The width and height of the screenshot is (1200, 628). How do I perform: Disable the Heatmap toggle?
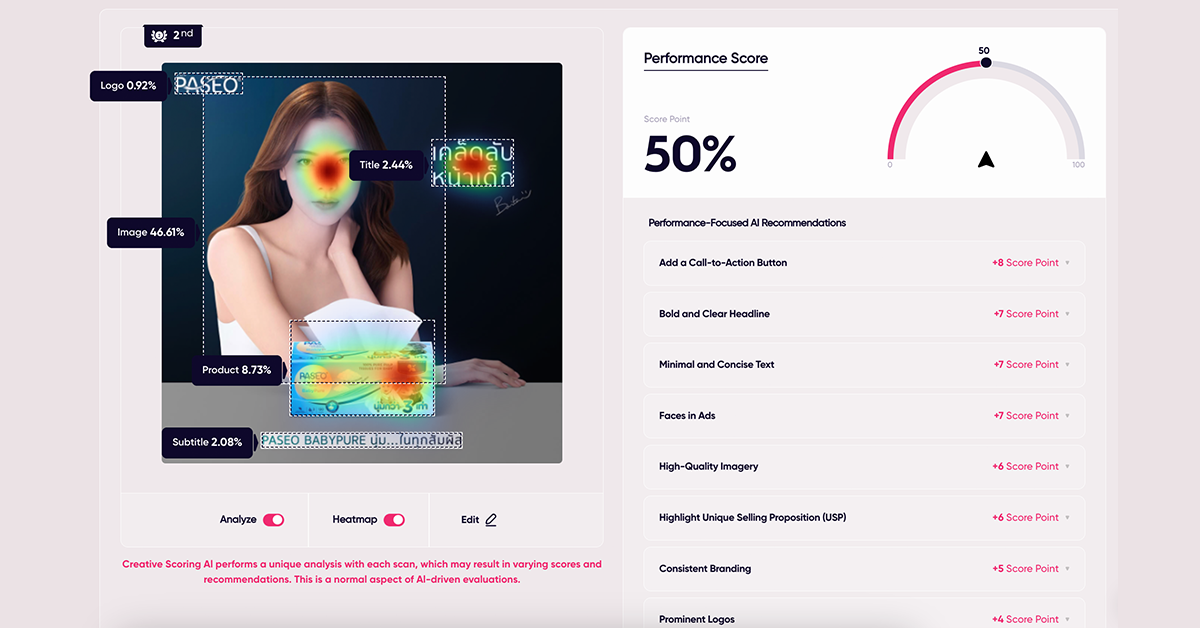tap(394, 520)
